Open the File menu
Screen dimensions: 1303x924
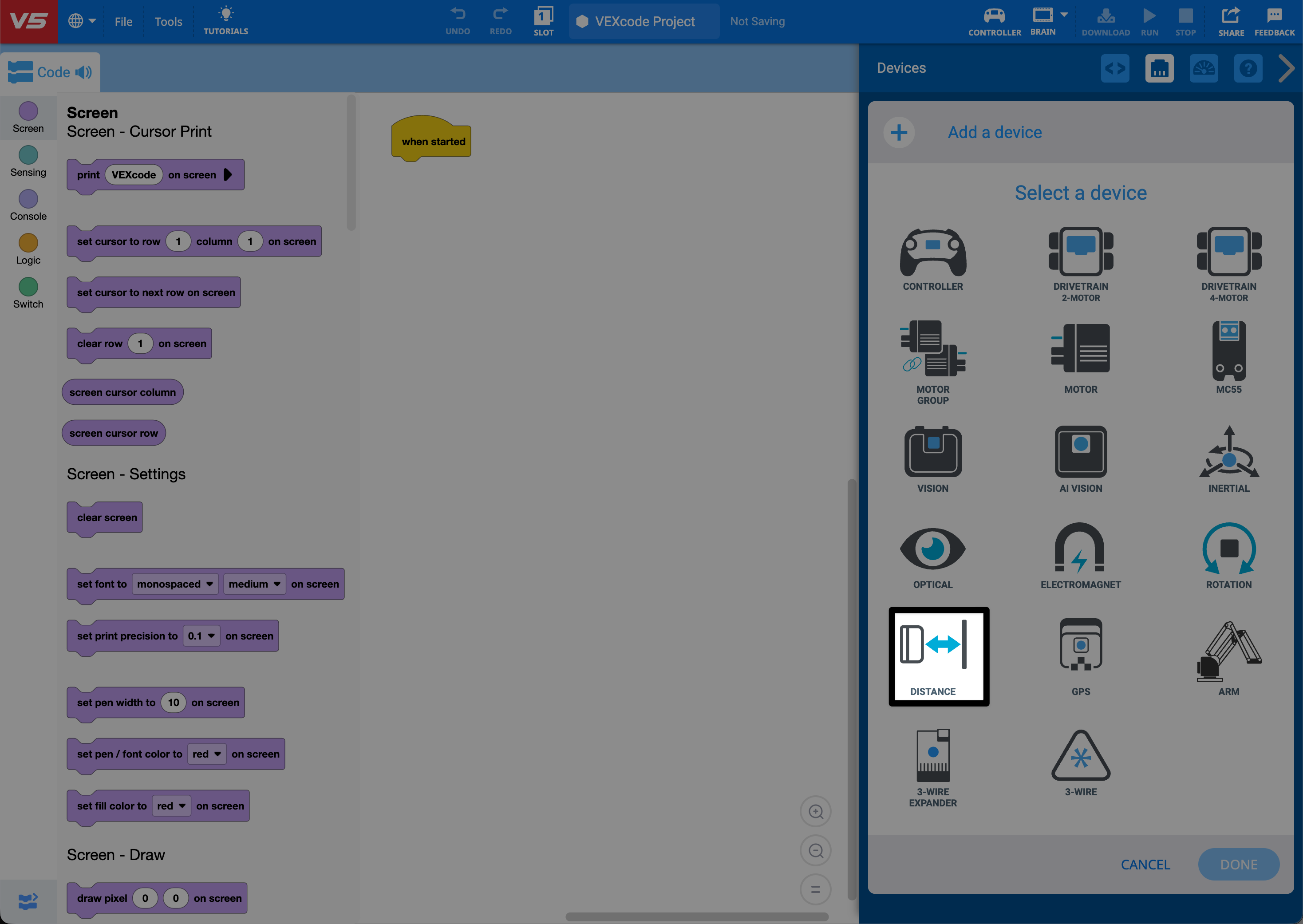[x=123, y=22]
